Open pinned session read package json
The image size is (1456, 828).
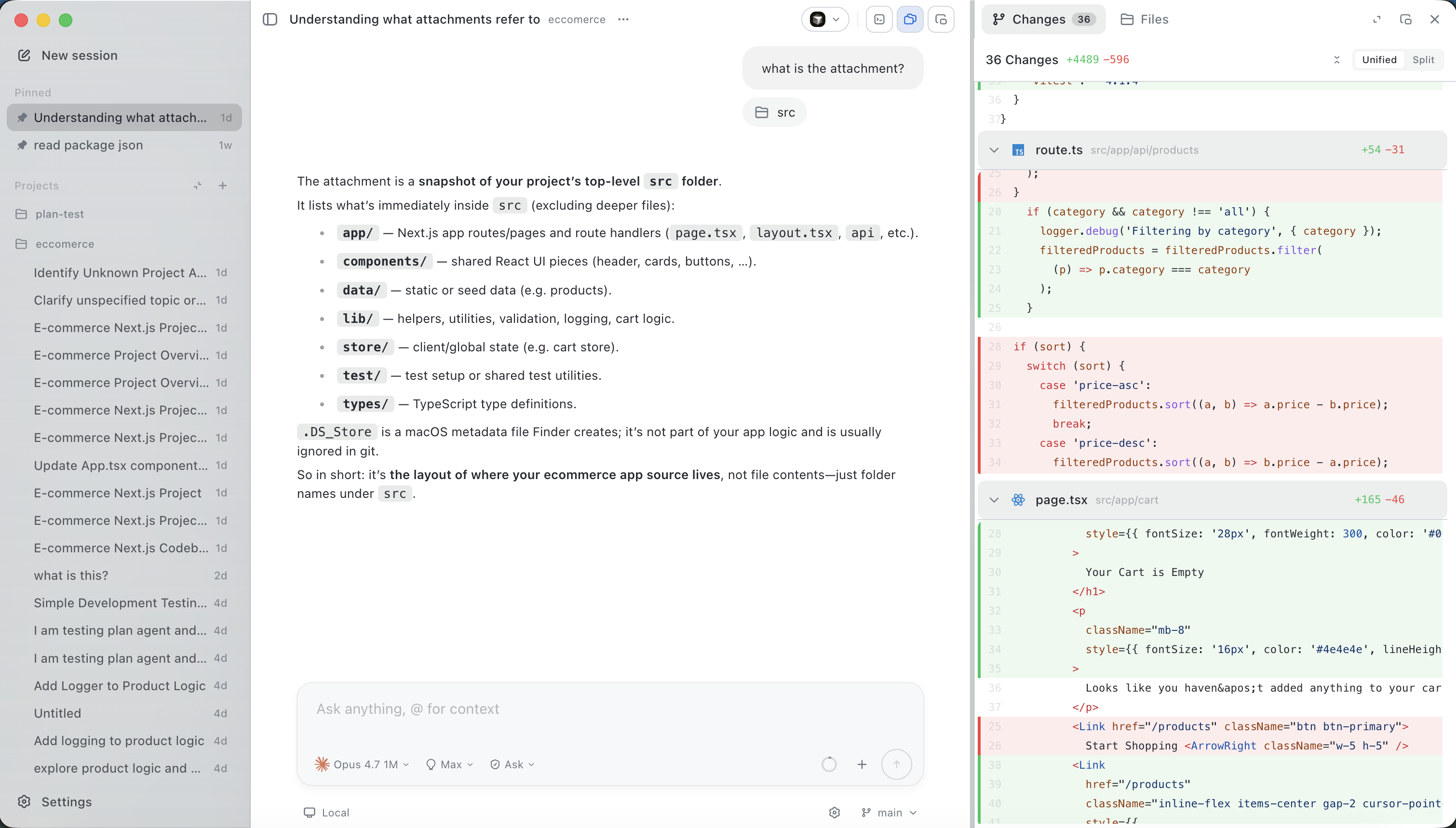[124, 145]
